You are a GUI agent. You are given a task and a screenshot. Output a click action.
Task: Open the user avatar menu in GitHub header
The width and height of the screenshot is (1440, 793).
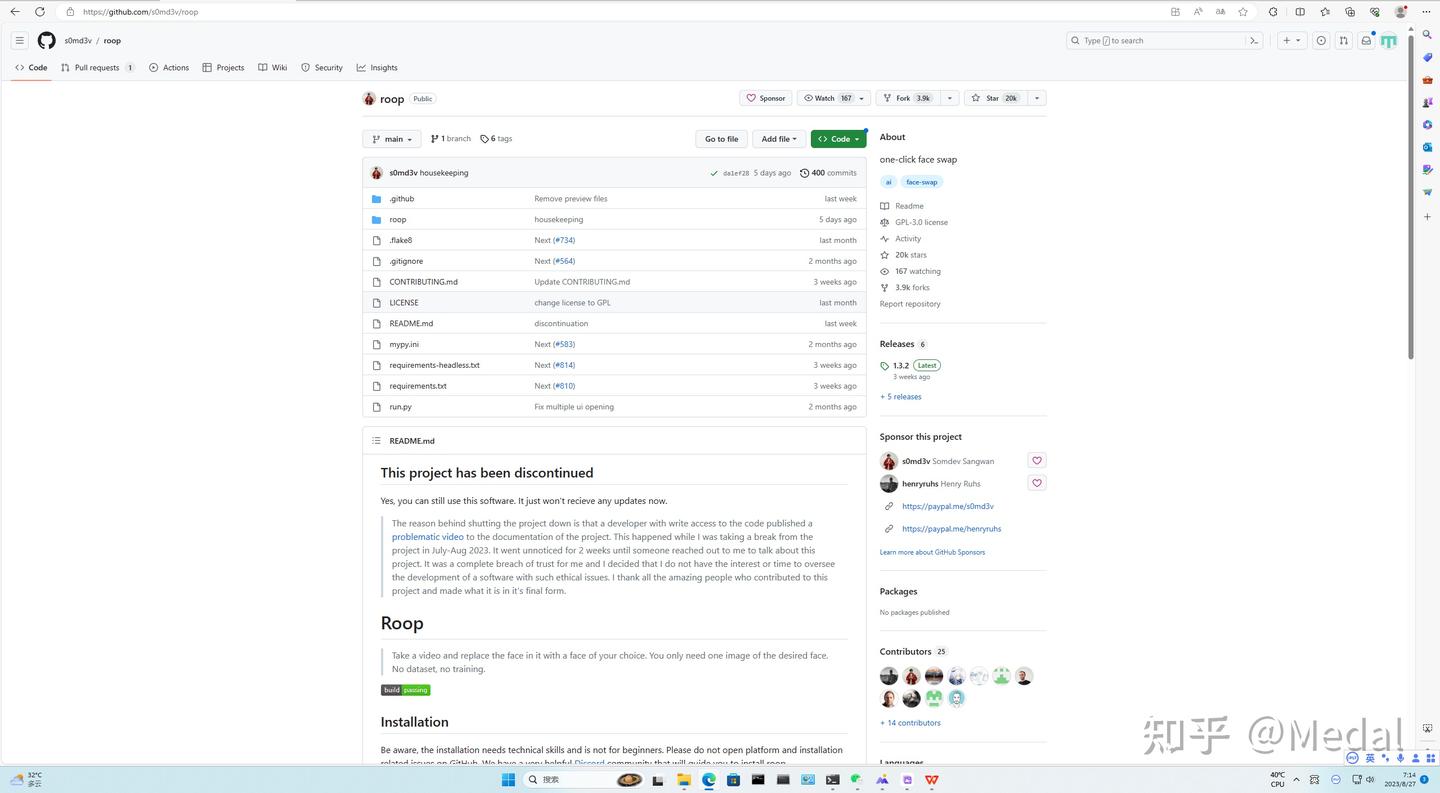(1389, 41)
